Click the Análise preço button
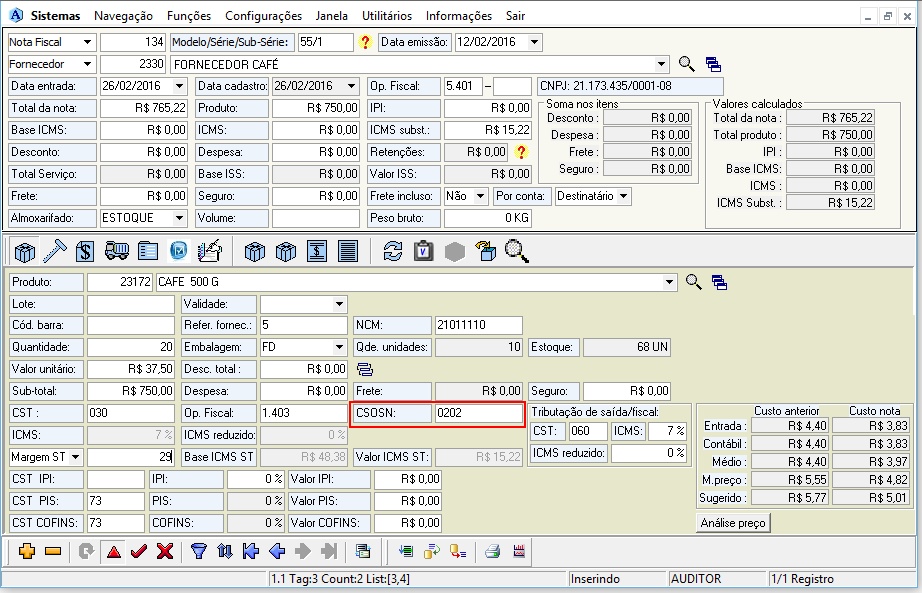The width and height of the screenshot is (922, 593). pos(733,522)
